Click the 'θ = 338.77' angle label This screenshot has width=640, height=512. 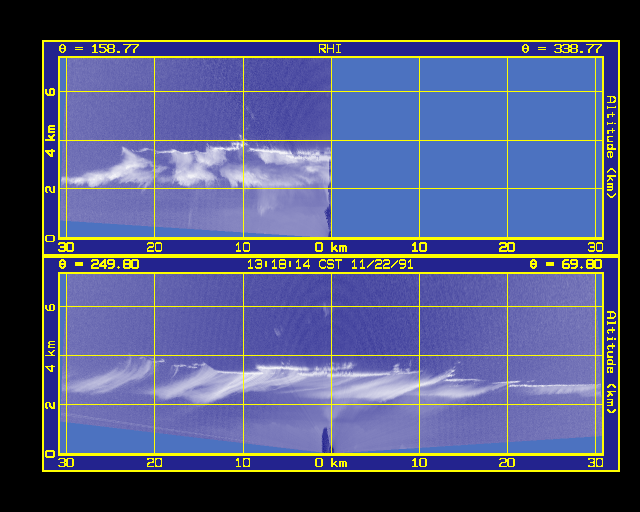click(x=562, y=49)
